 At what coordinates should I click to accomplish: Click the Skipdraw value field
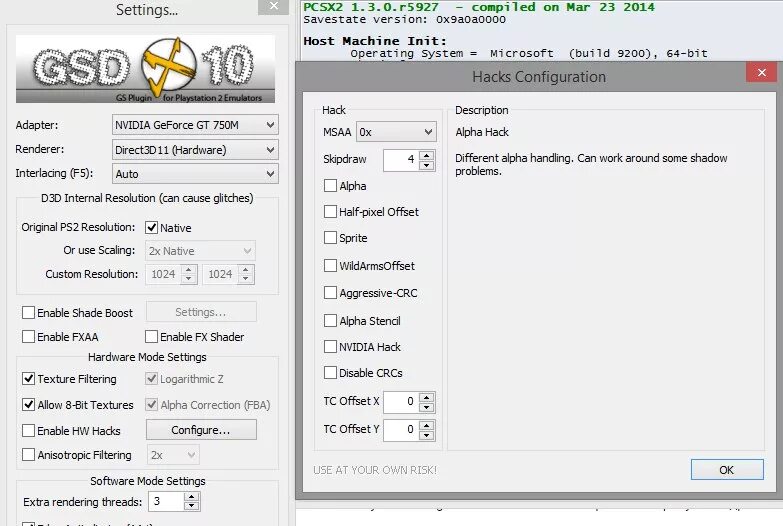click(401, 160)
